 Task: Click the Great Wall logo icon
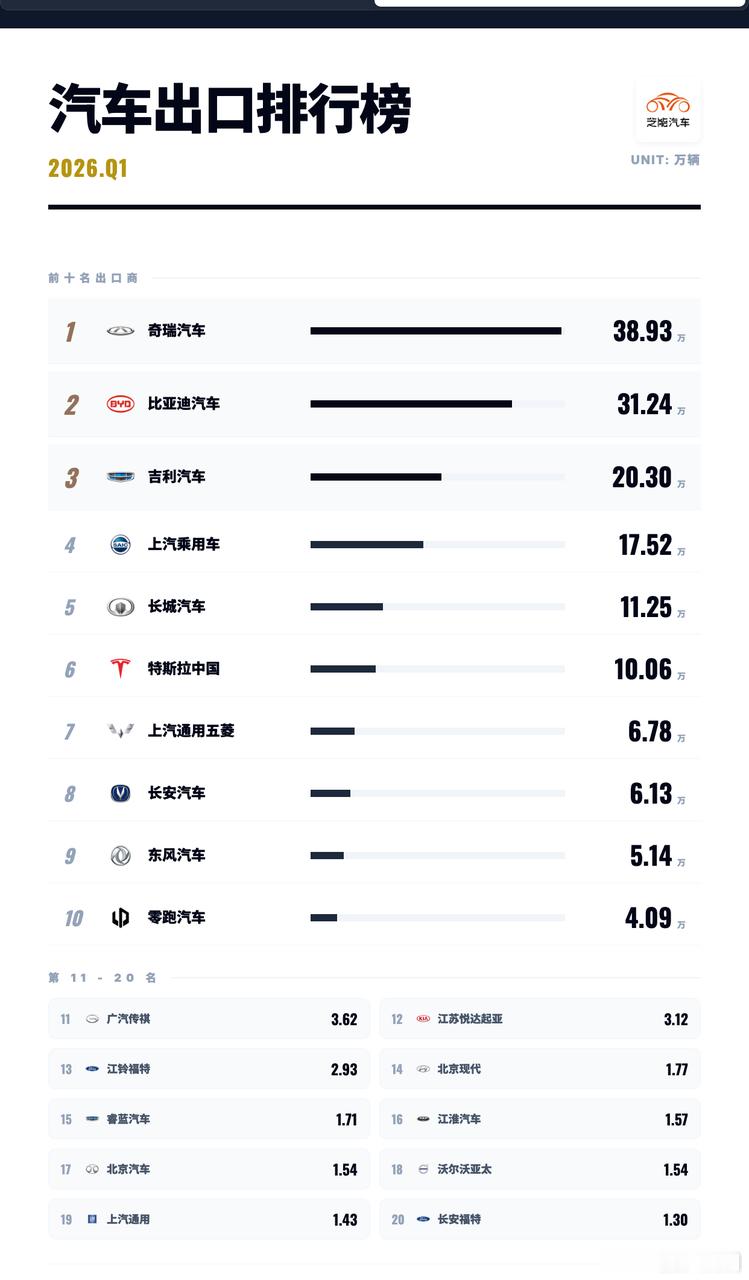120,606
